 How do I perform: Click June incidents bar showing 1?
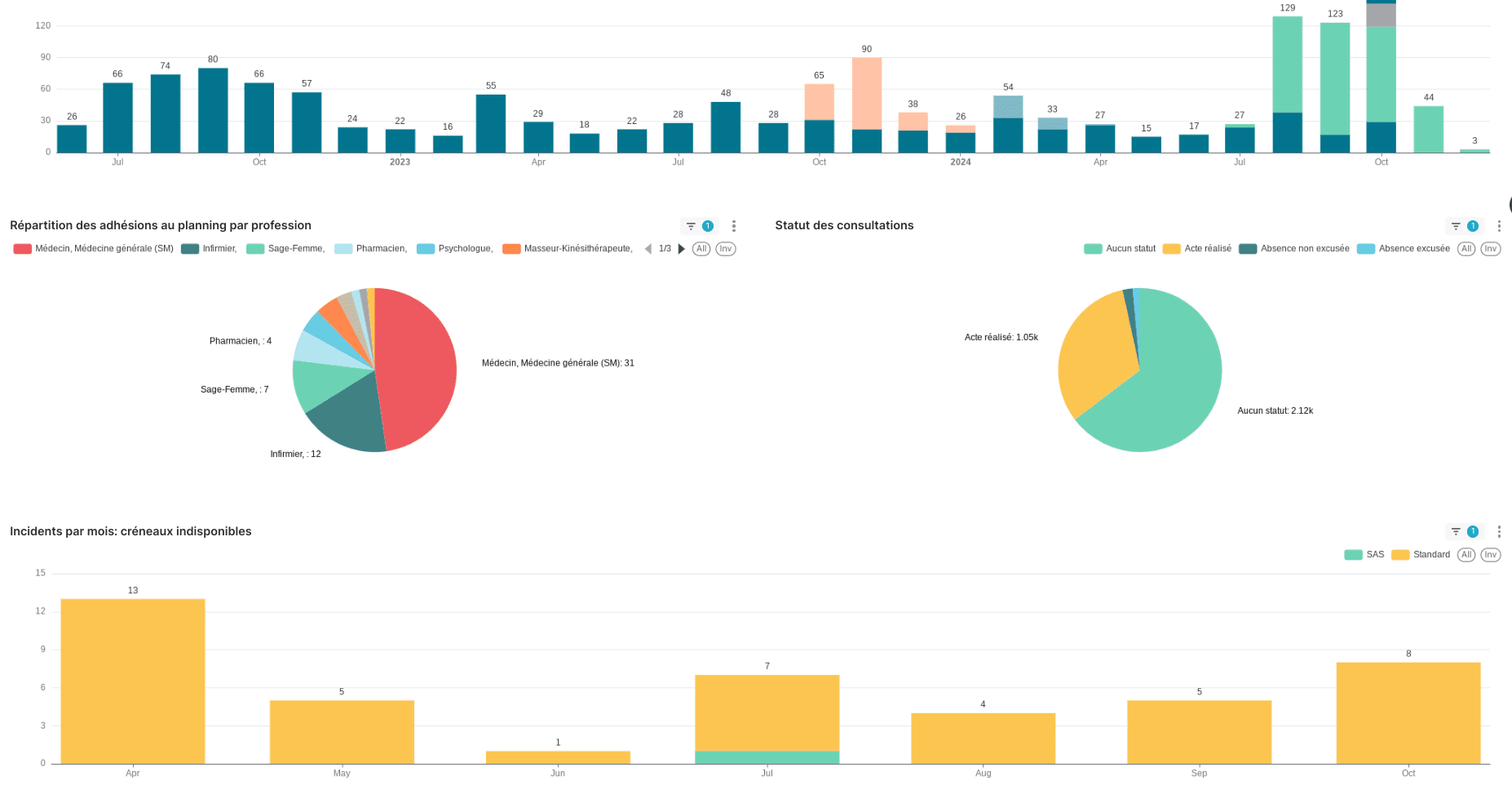[x=558, y=757]
